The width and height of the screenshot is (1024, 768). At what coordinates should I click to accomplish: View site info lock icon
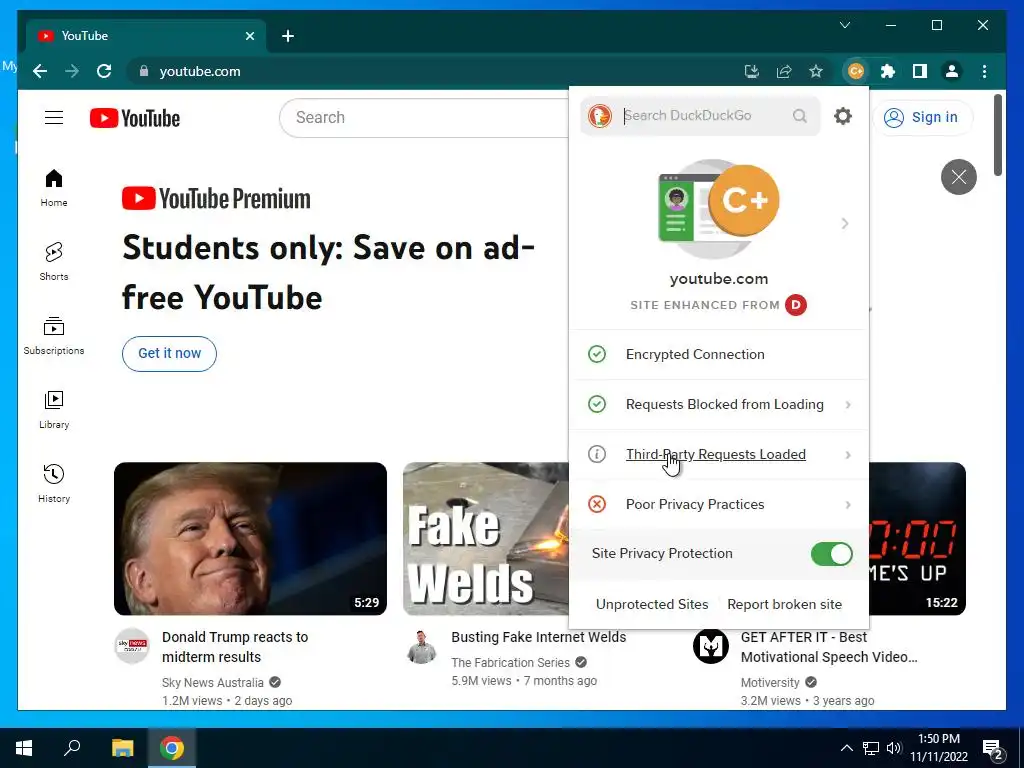(144, 71)
